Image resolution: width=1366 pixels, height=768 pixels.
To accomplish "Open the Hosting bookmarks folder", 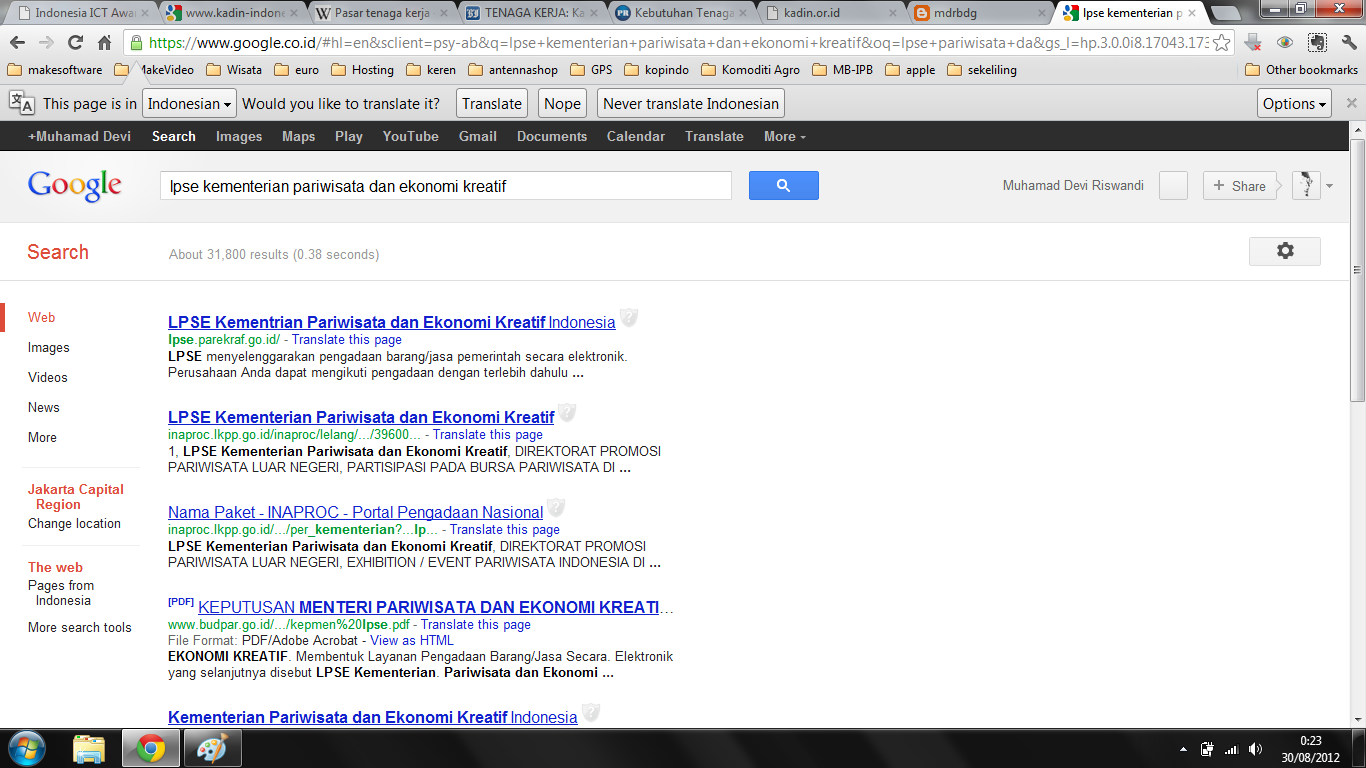I will point(362,70).
